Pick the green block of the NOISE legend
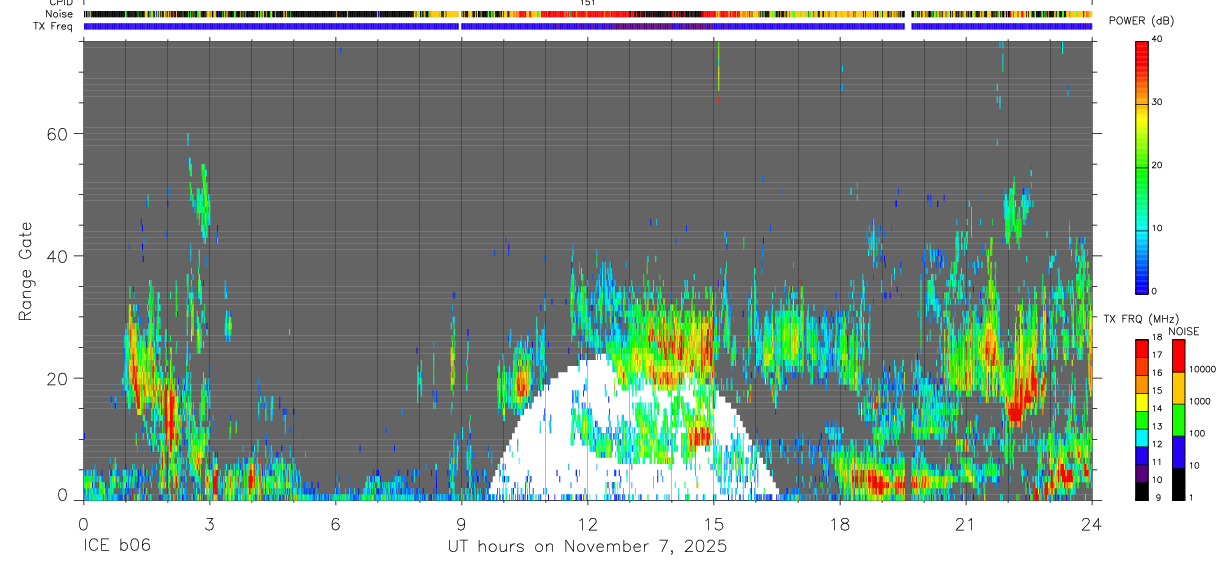Image resolution: width=1228 pixels, height=567 pixels. 1178,420
